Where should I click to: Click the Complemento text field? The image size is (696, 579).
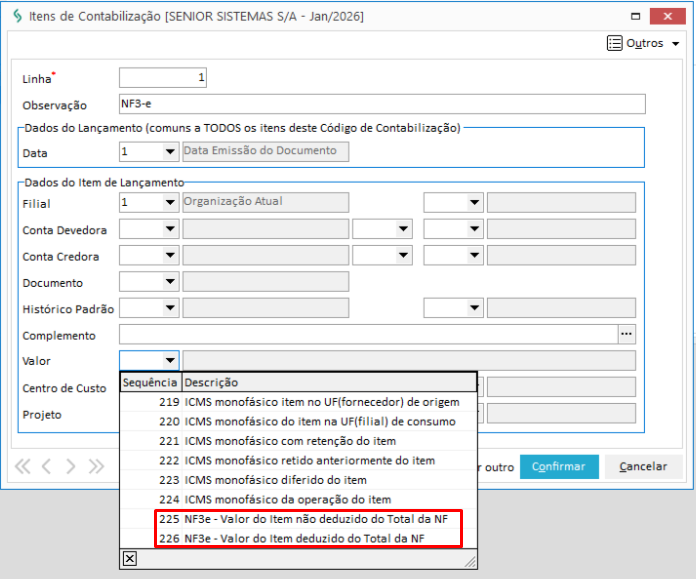coord(368,334)
